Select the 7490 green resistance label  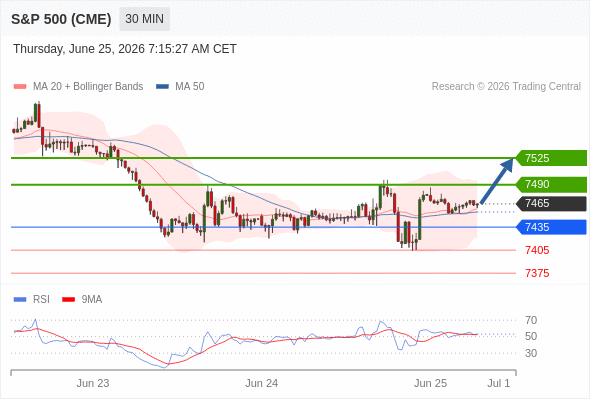coord(551,184)
